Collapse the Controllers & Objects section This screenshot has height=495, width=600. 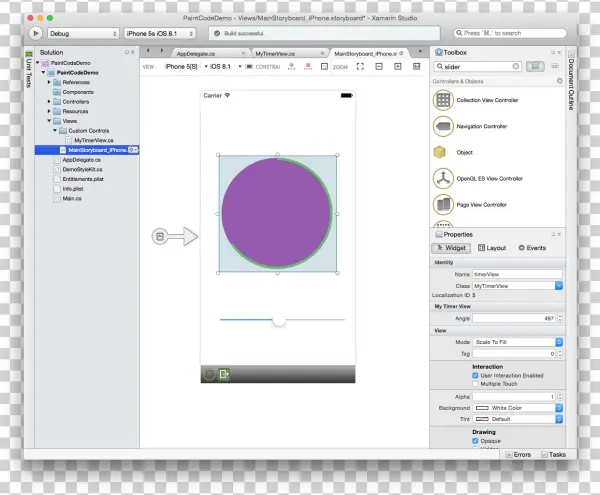pos(559,81)
